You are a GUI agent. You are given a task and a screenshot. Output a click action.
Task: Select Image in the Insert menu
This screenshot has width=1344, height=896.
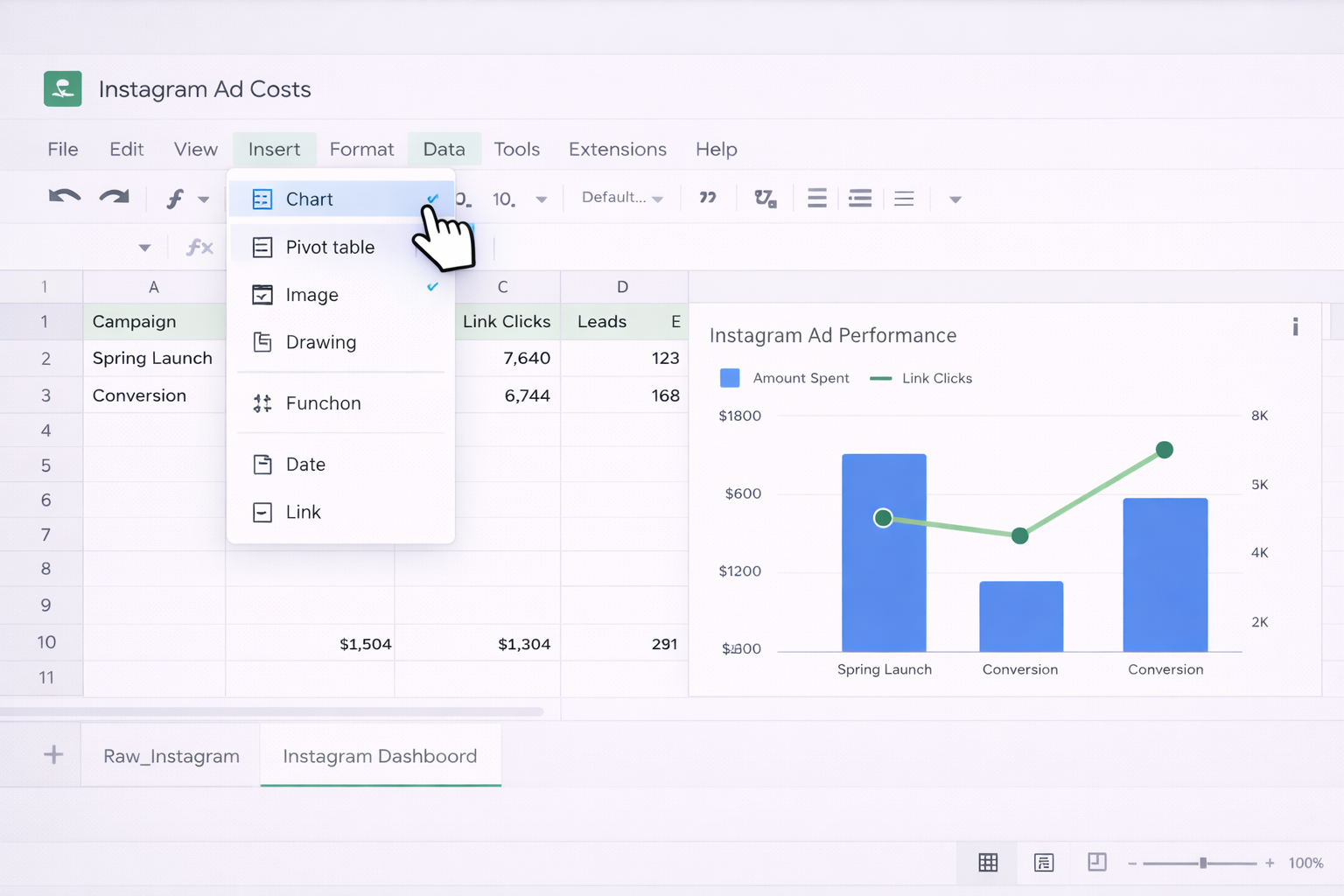coord(339,295)
